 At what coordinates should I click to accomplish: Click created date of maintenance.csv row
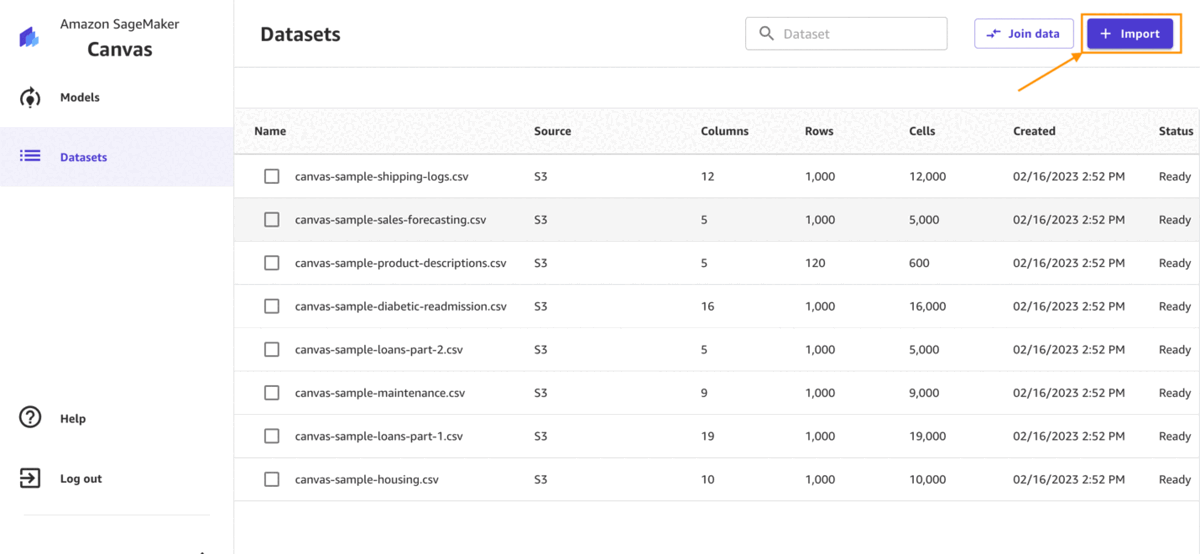pyautogui.click(x=1069, y=393)
